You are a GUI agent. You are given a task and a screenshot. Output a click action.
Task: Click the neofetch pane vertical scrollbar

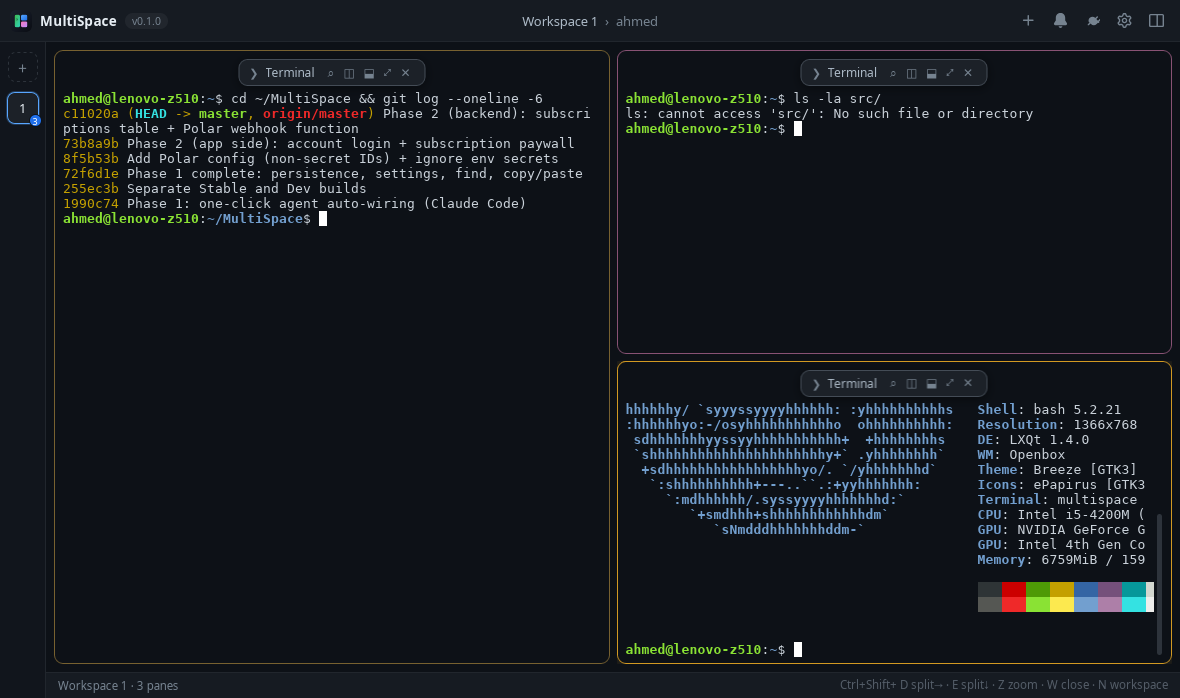[x=1159, y=584]
